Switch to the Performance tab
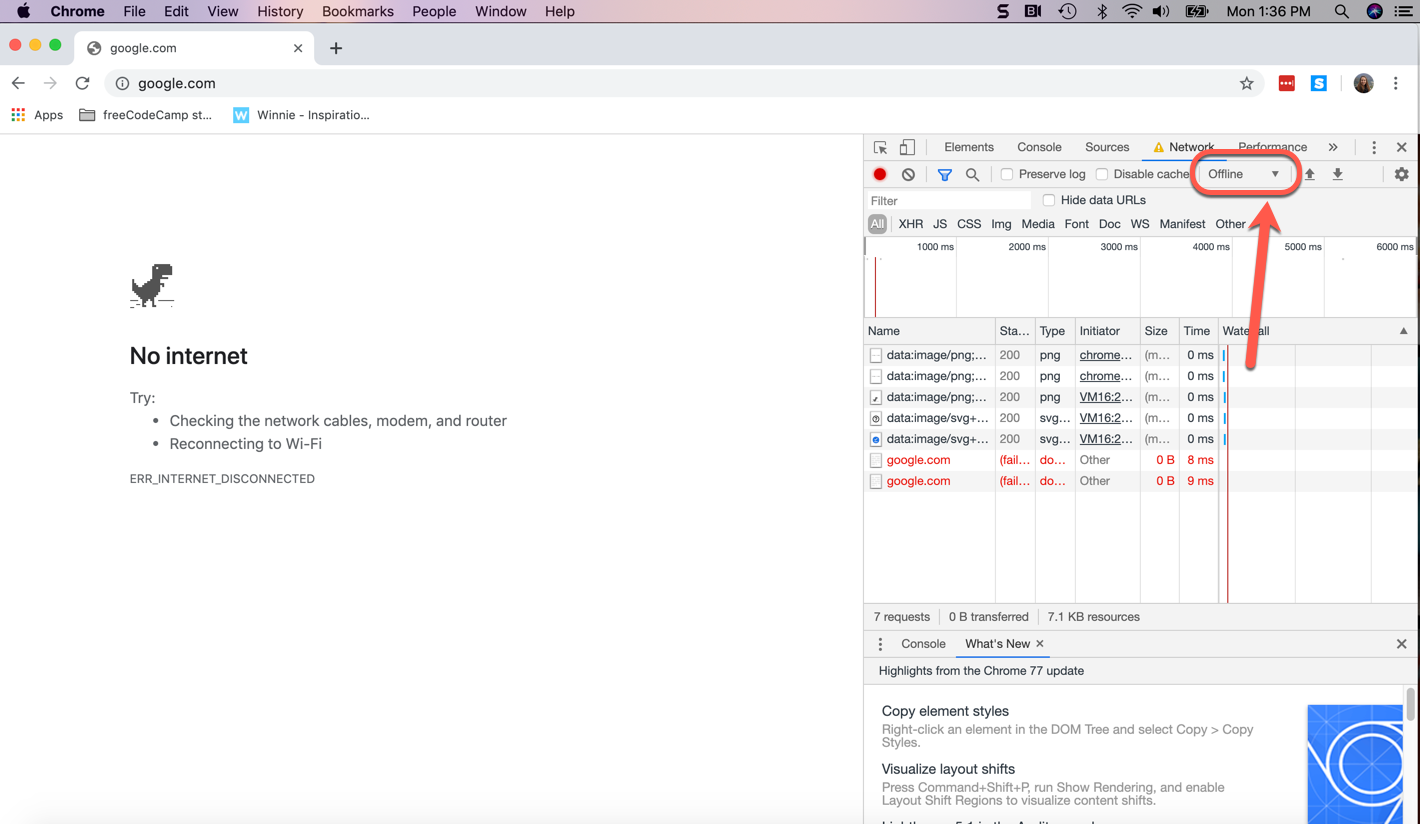The width and height of the screenshot is (1420, 824). [x=1272, y=147]
